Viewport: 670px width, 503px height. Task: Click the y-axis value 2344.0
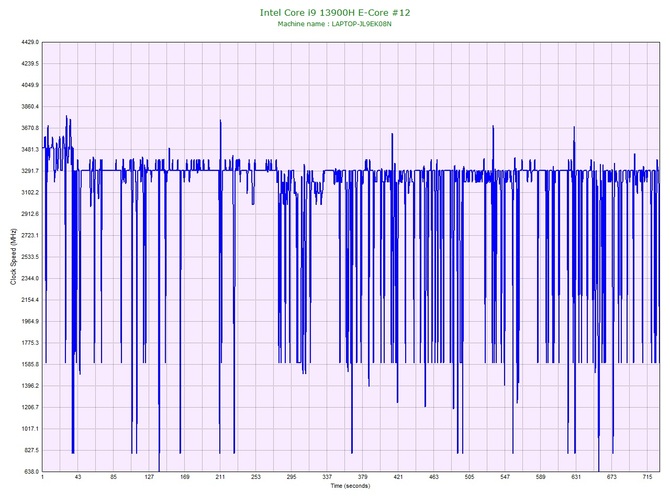pos(30,278)
